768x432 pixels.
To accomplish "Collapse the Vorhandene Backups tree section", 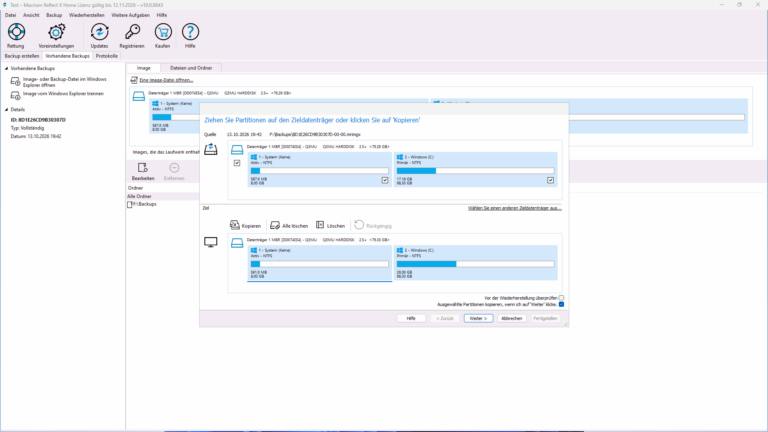I will (6, 69).
